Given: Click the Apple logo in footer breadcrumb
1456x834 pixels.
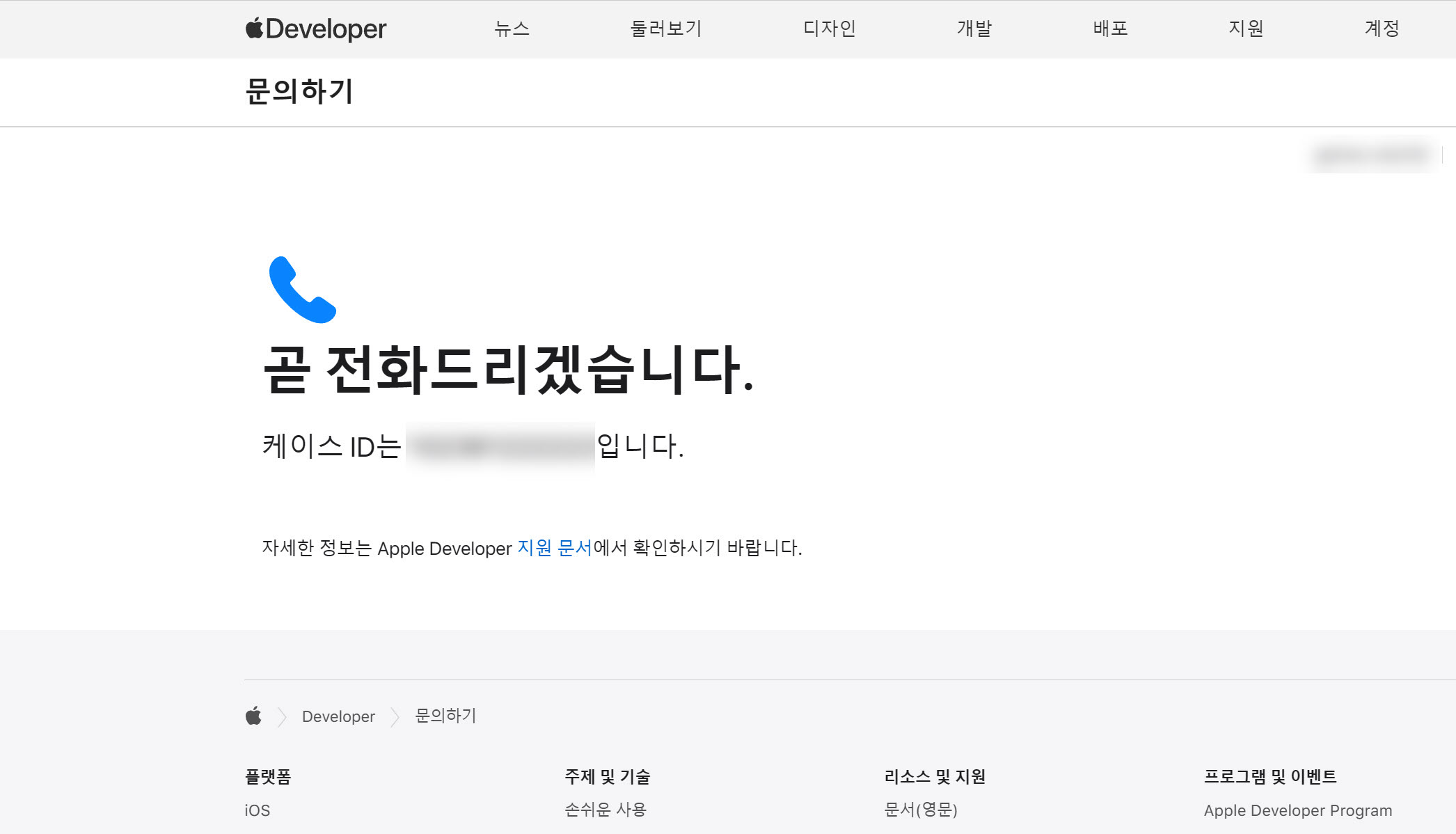Looking at the screenshot, I should point(253,716).
